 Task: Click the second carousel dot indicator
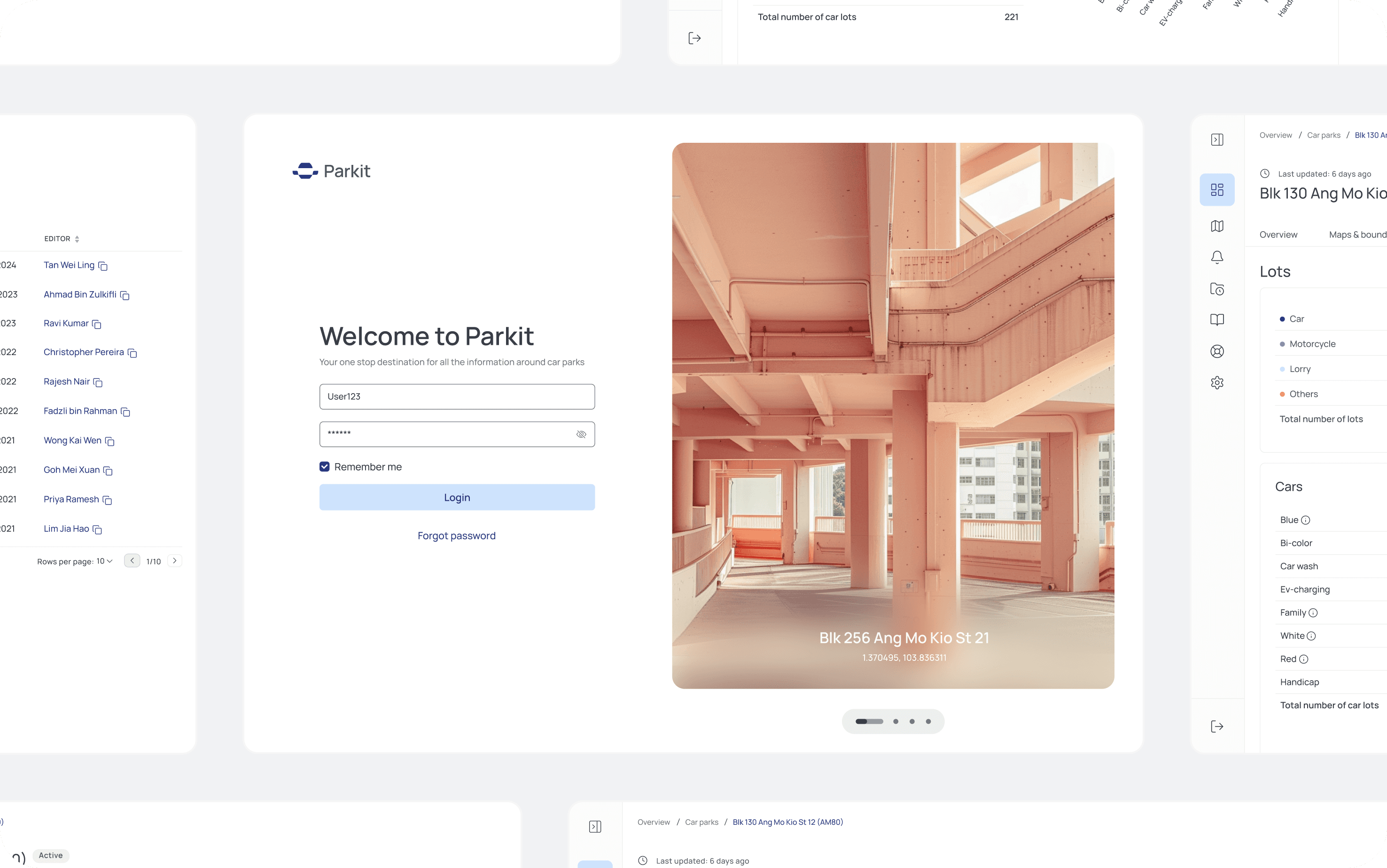click(896, 721)
